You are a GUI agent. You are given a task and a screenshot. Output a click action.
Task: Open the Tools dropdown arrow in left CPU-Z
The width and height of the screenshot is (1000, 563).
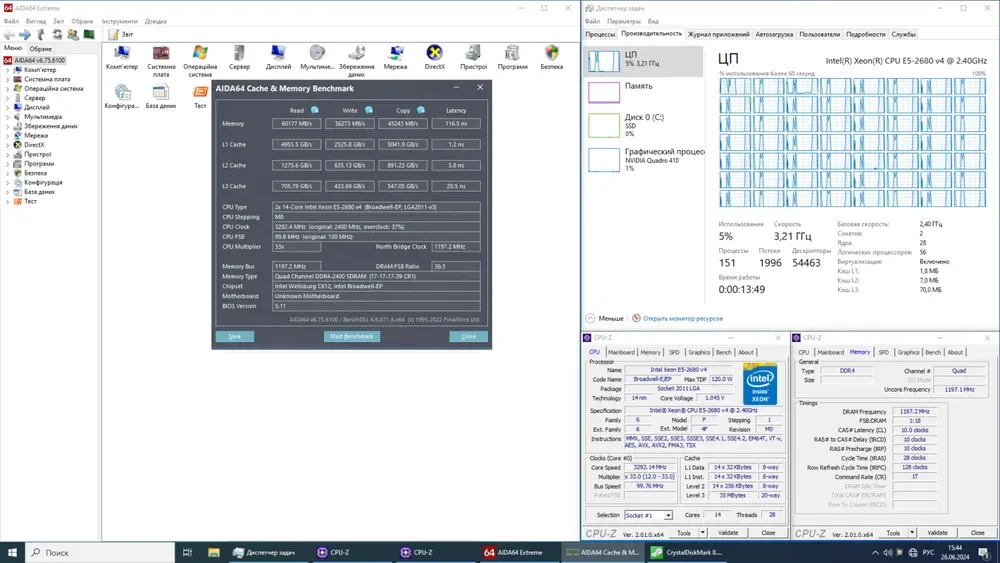[705, 533]
